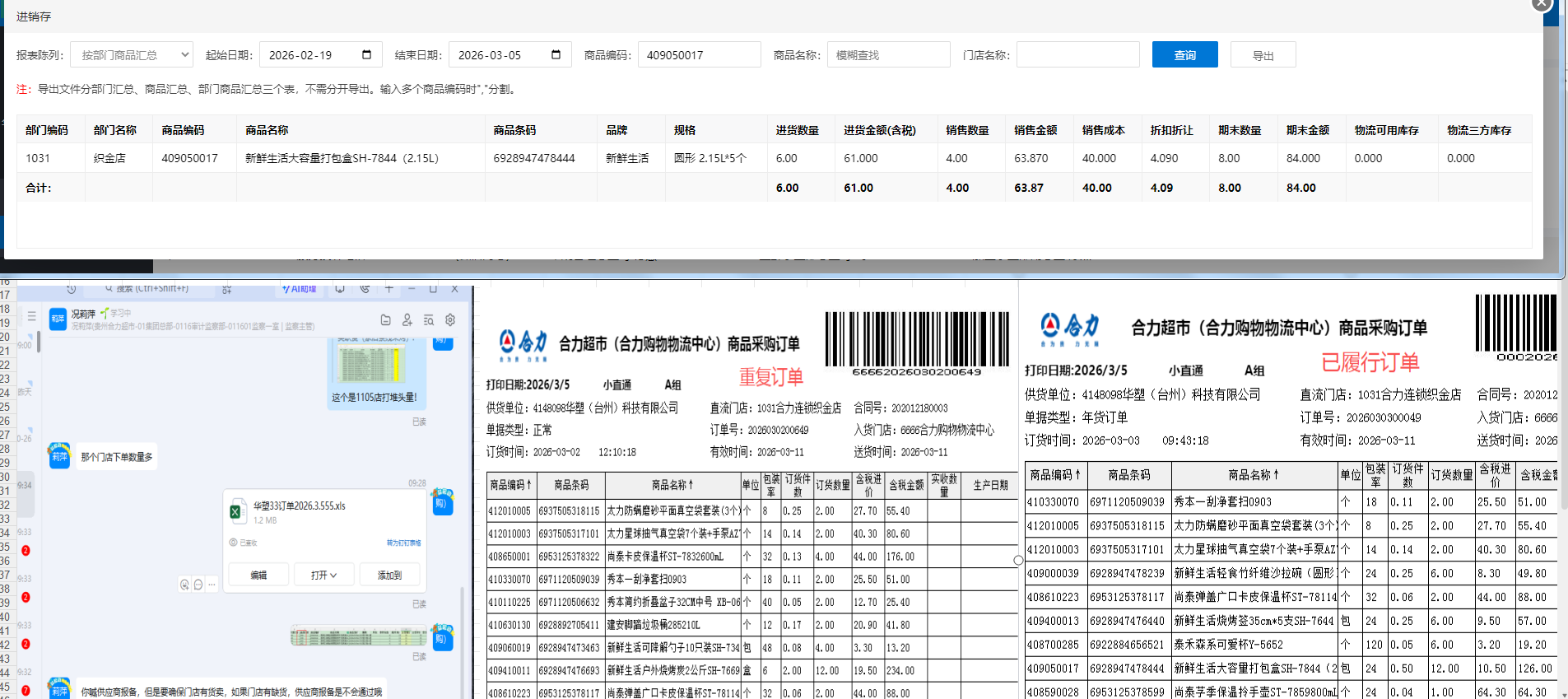The width and height of the screenshot is (1568, 699).
Task: Click the Excel file icon for 华塑33订单
Action: pyautogui.click(x=238, y=511)
